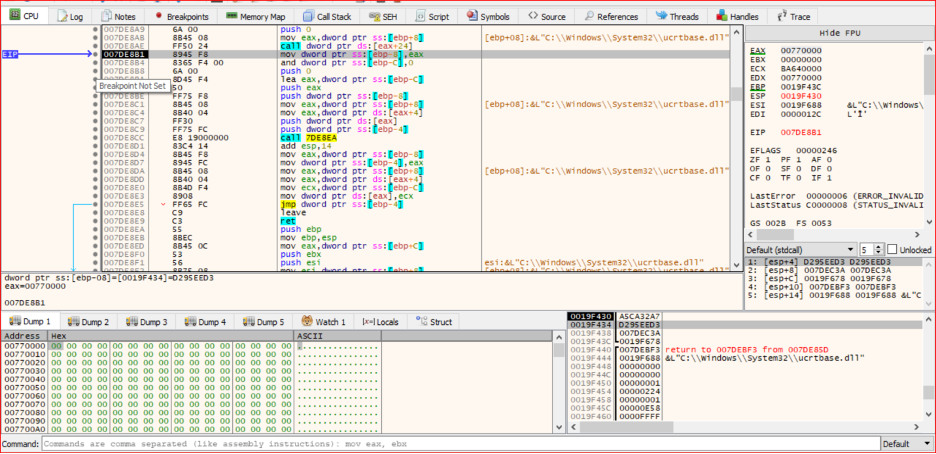Click the ECX register value BA640000
The height and width of the screenshot is (454, 936).
click(800, 69)
